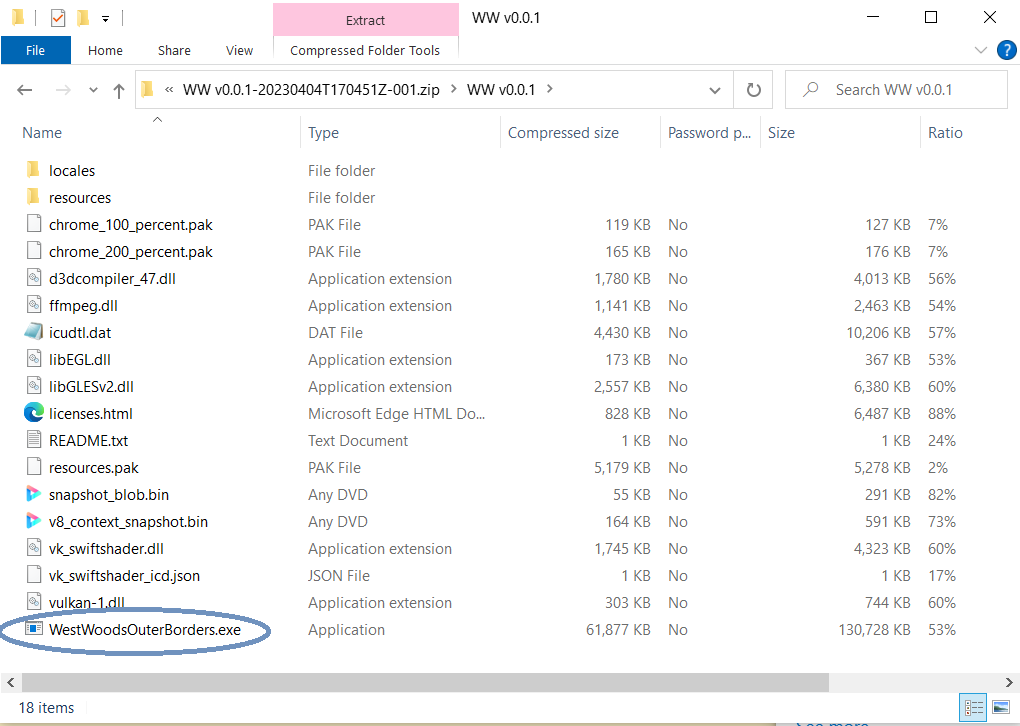
Task: Click the WW v0.0.1 breadcrumb segment
Action: [x=501, y=90]
